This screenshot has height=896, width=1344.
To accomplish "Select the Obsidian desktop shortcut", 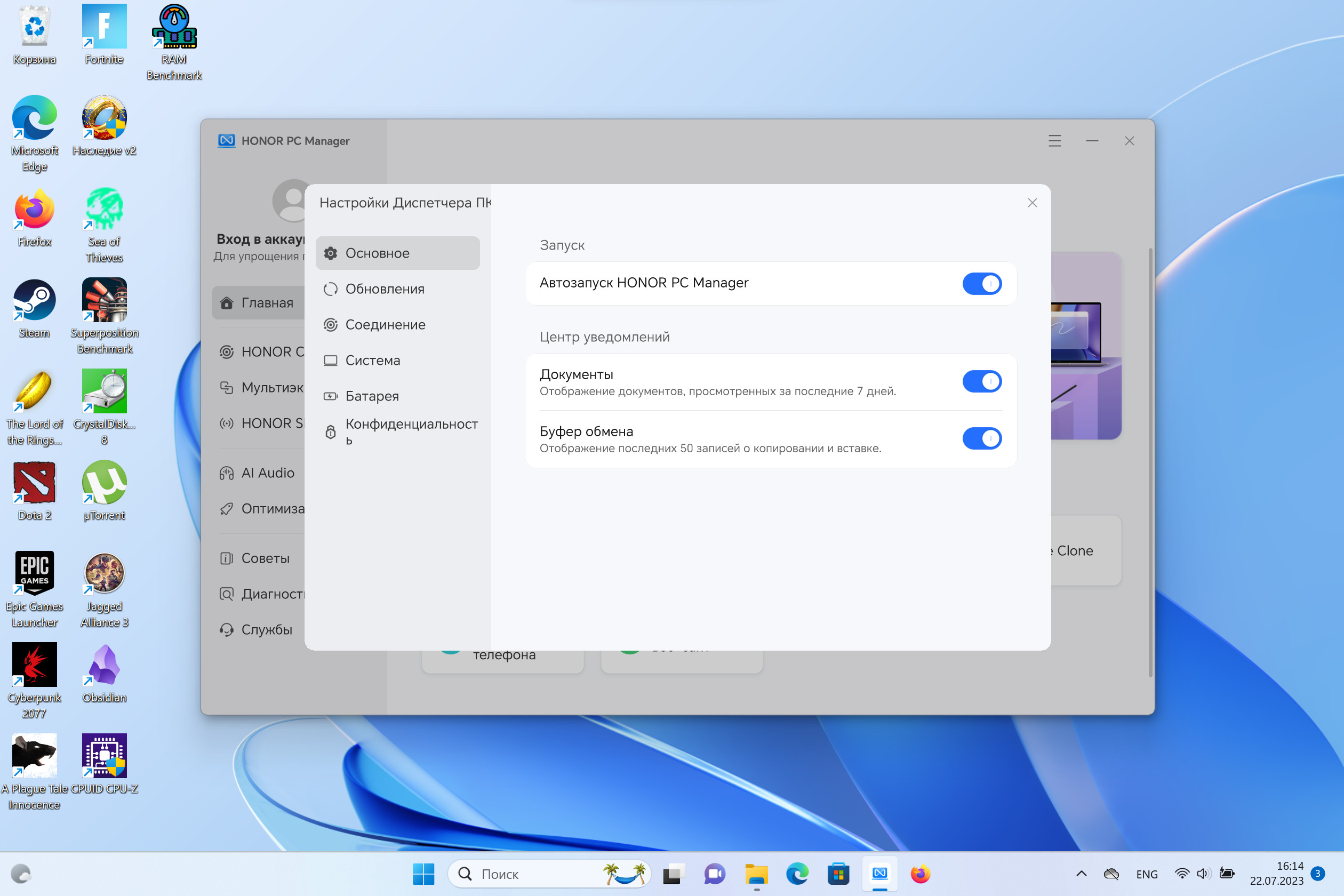I will (104, 674).
